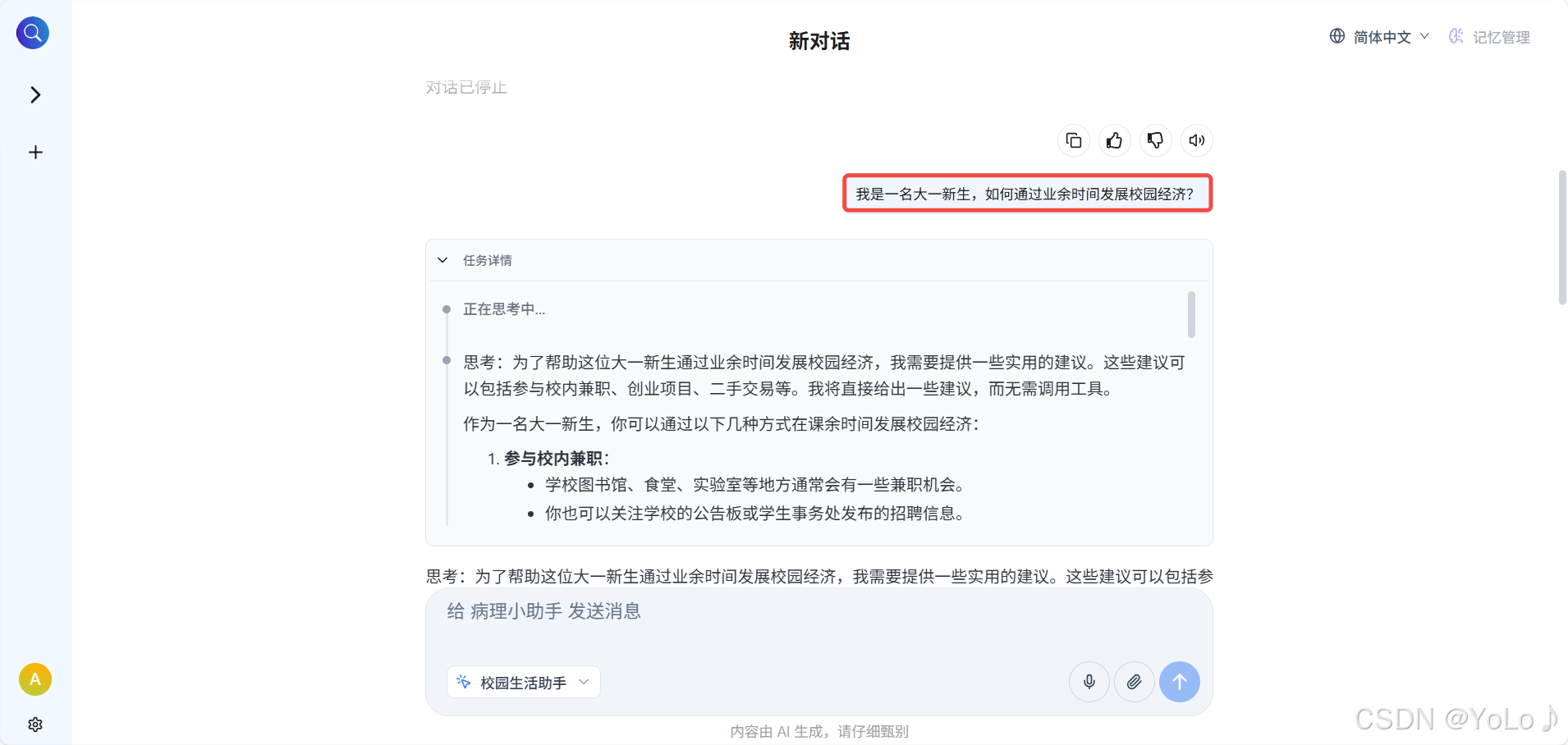The height and width of the screenshot is (745, 1568).
Task: Click the microphone voice input button
Action: click(x=1089, y=682)
